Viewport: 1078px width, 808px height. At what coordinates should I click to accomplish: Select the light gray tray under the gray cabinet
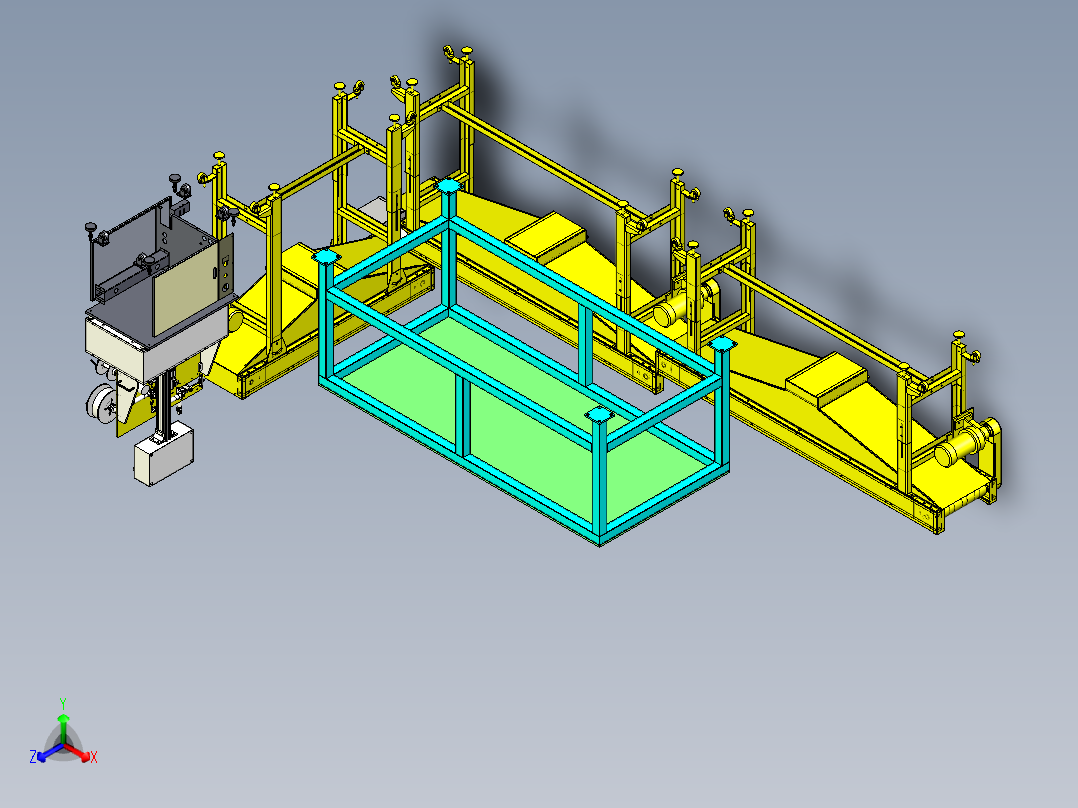click(x=156, y=341)
